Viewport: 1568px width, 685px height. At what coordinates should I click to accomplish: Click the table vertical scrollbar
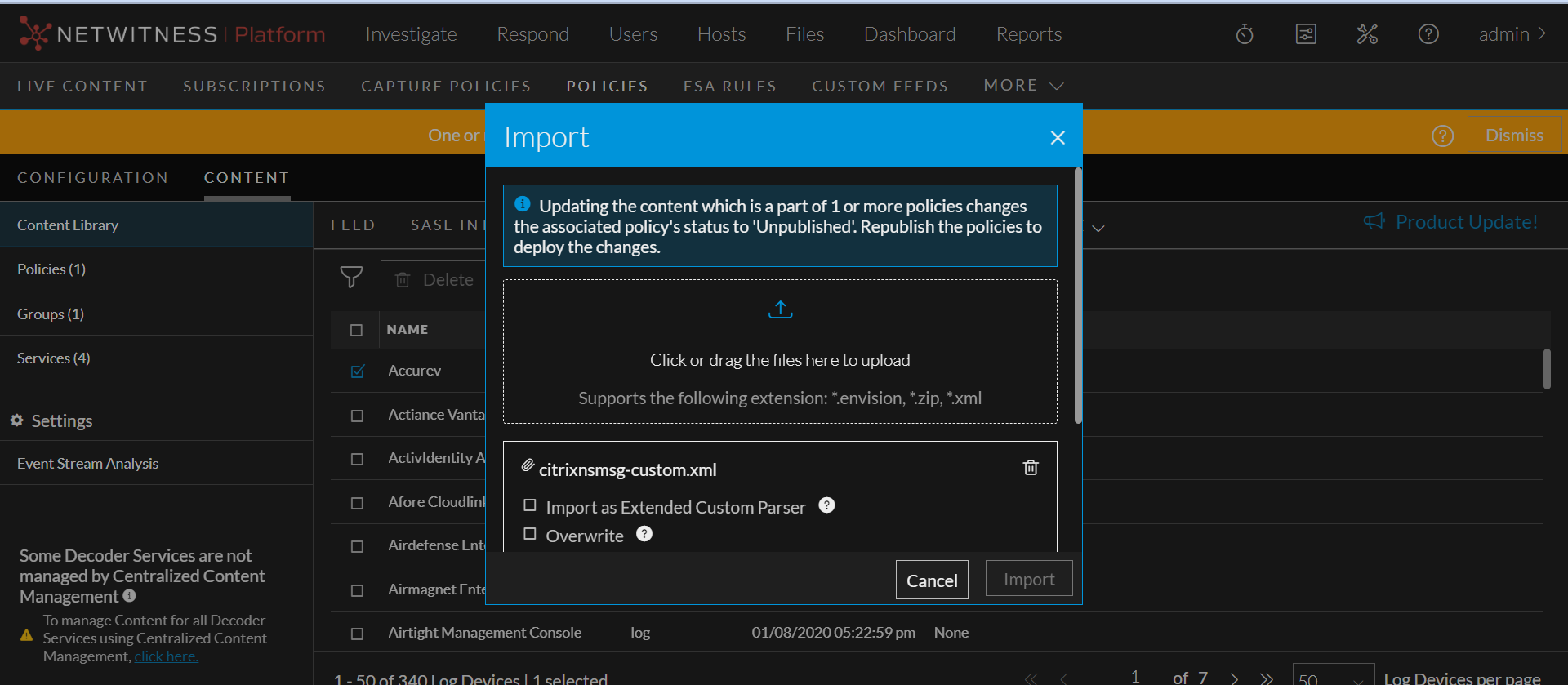[1547, 369]
